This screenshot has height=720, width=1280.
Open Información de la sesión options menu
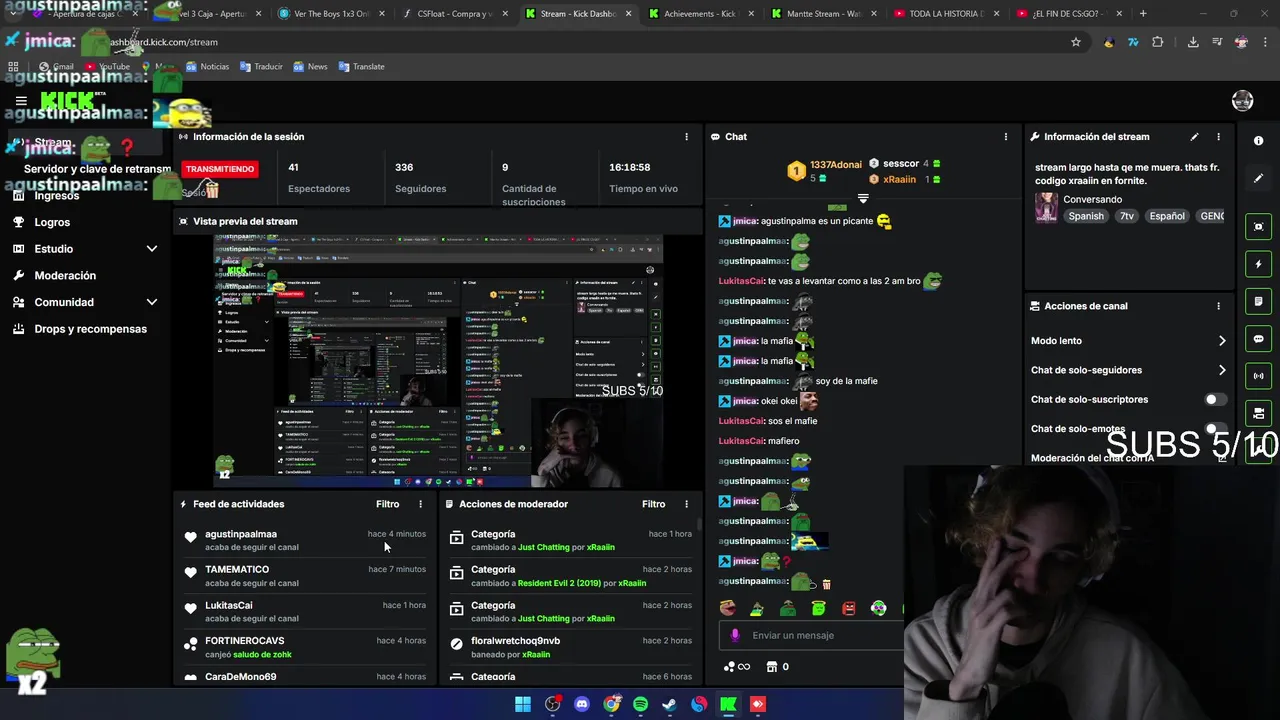tap(686, 137)
